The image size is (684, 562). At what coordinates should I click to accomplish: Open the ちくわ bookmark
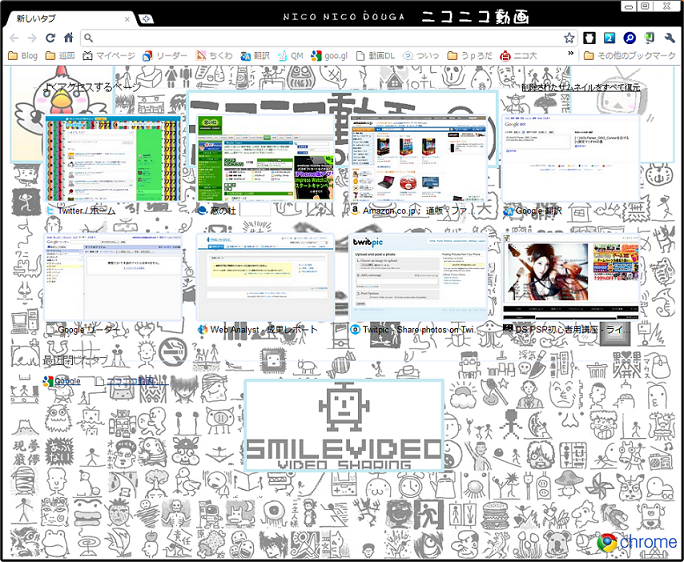(x=214, y=56)
